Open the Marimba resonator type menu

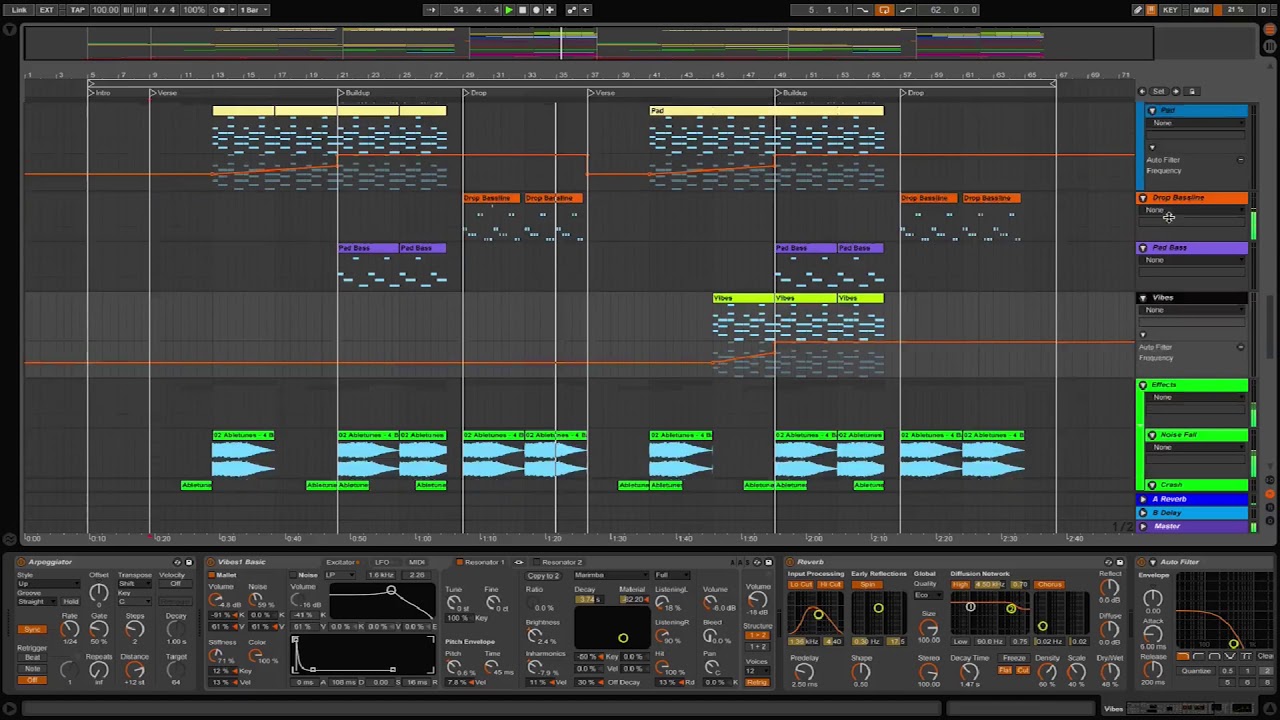609,575
